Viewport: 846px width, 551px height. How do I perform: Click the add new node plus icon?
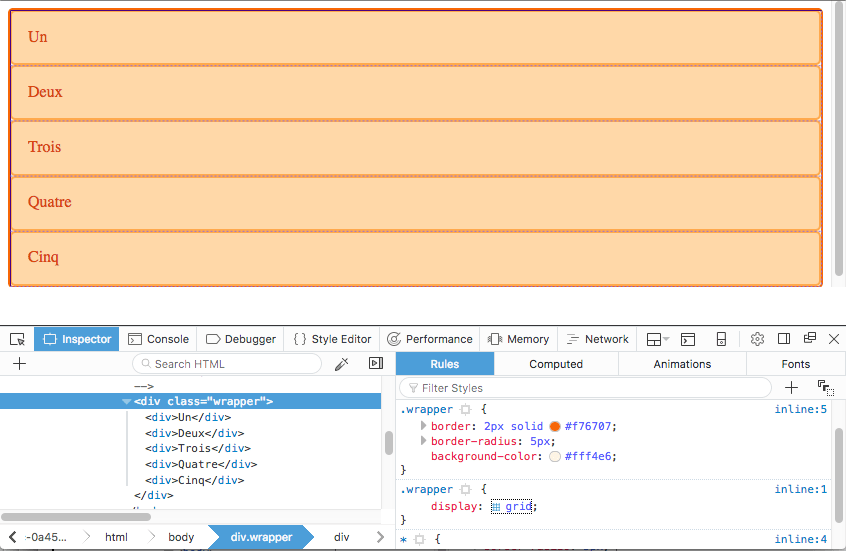(x=18, y=364)
